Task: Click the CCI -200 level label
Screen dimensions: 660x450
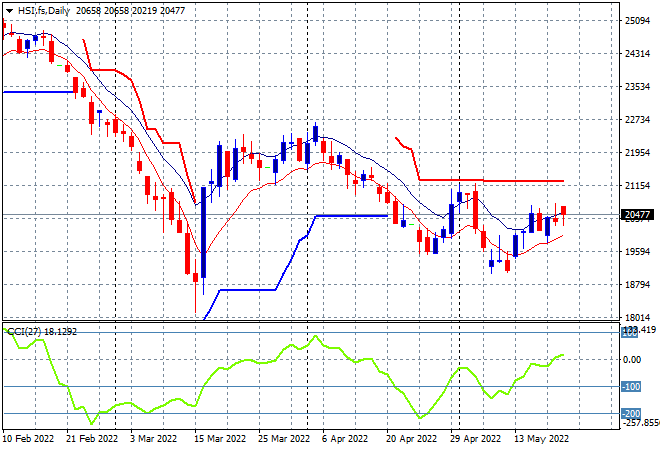Action: (x=631, y=413)
